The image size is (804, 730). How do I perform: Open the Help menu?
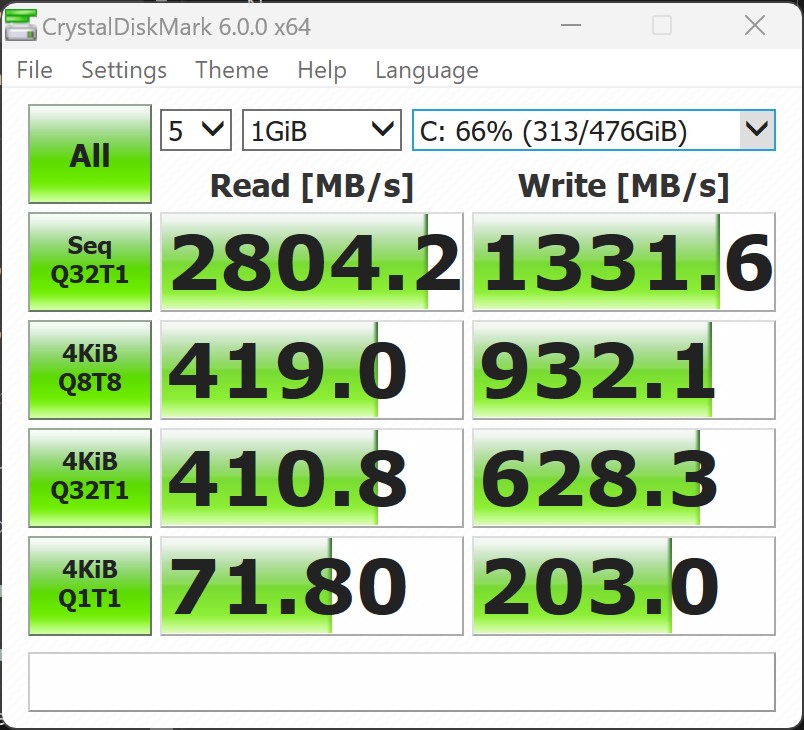tap(322, 70)
